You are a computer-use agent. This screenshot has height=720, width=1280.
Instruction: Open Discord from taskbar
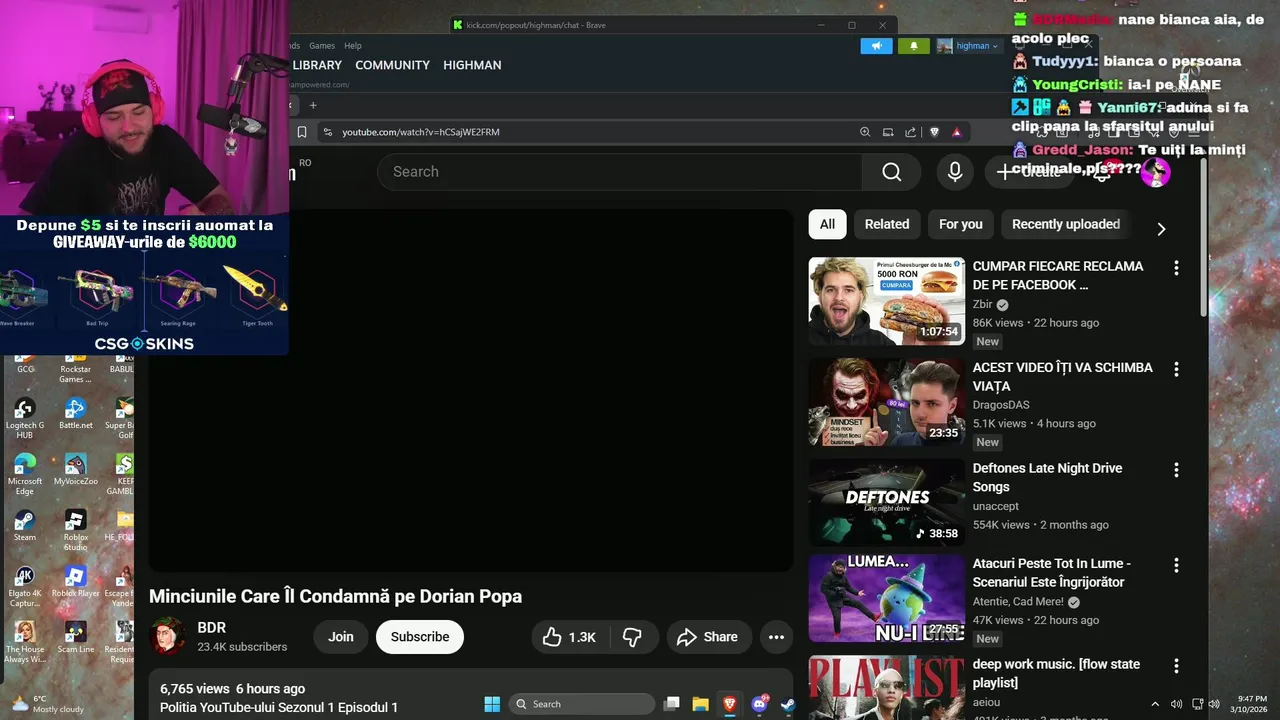(759, 704)
